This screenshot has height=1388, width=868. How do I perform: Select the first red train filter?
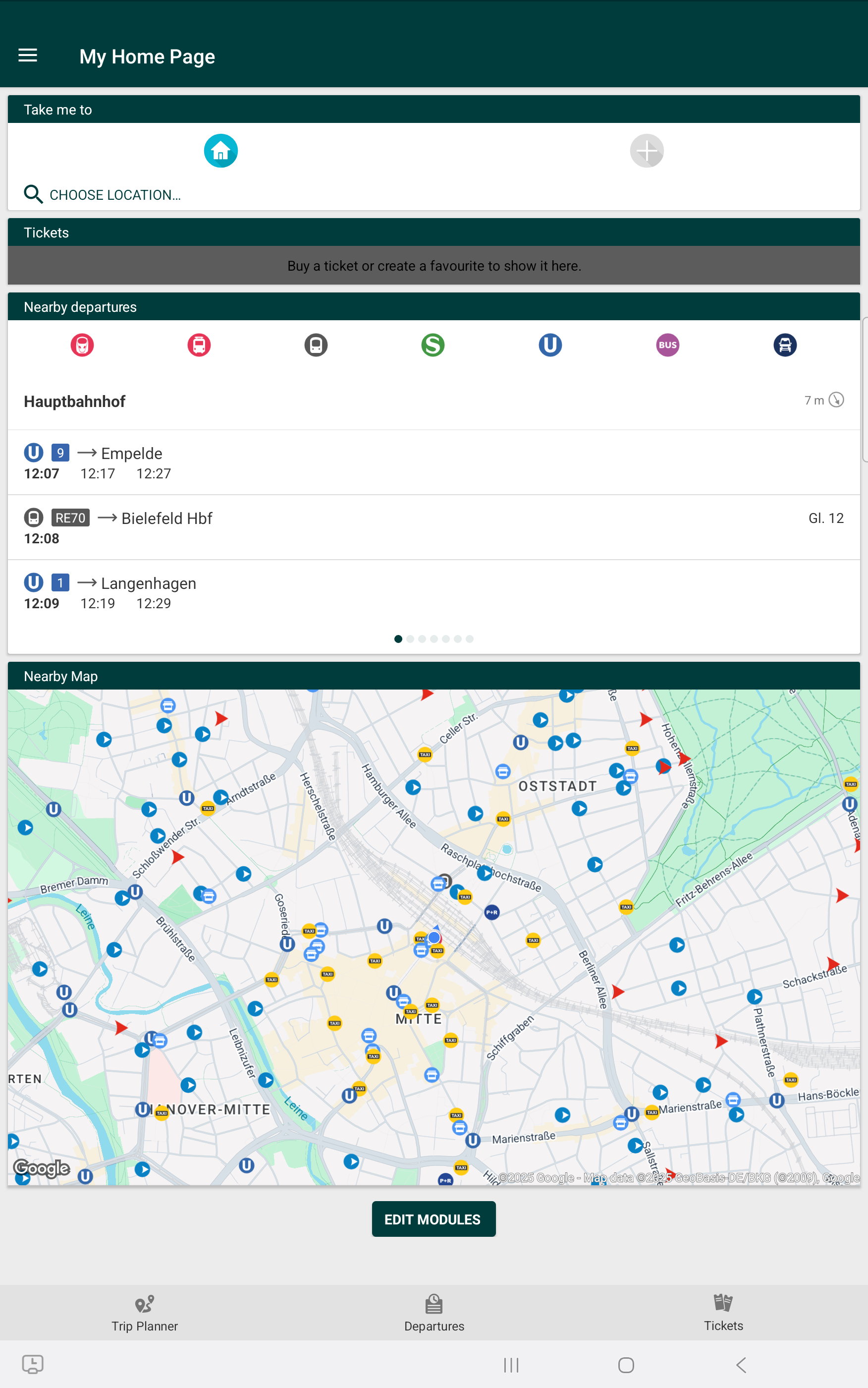coord(82,345)
